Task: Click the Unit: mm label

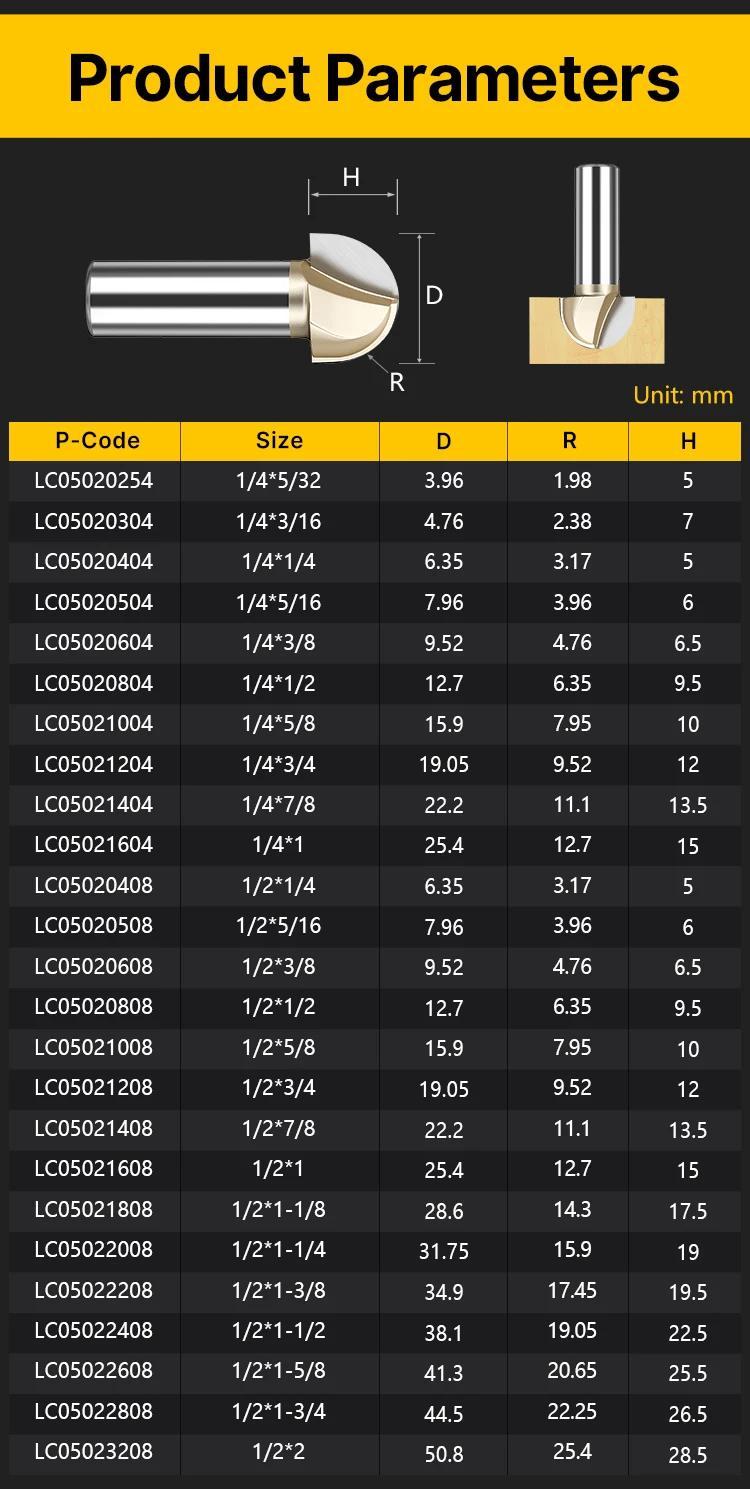Action: coord(683,396)
